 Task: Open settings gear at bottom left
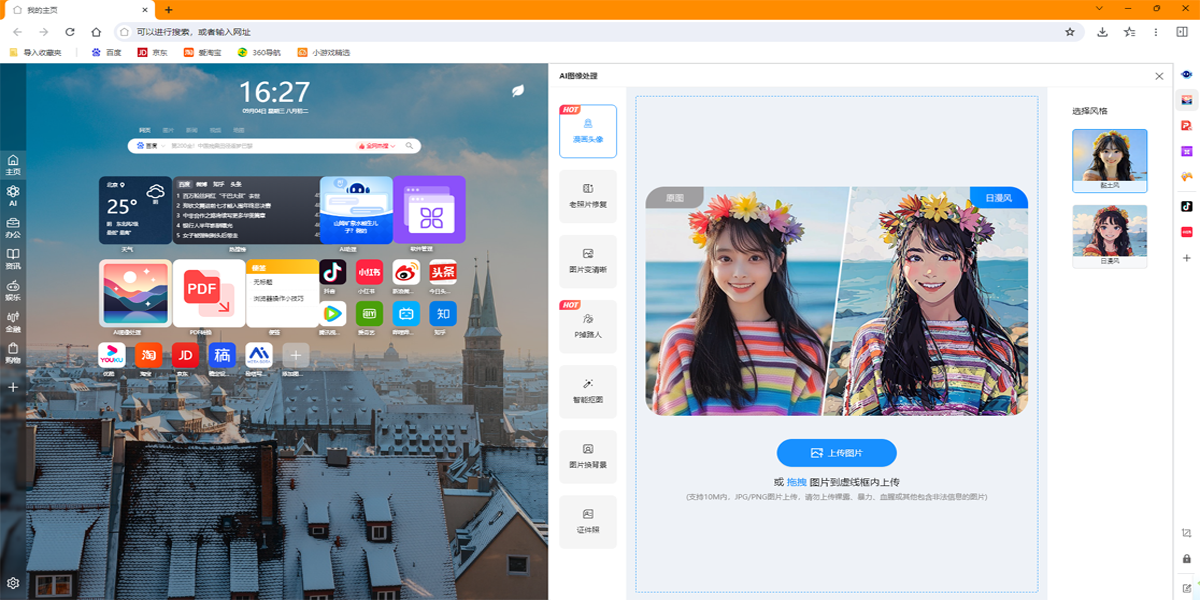(13, 583)
